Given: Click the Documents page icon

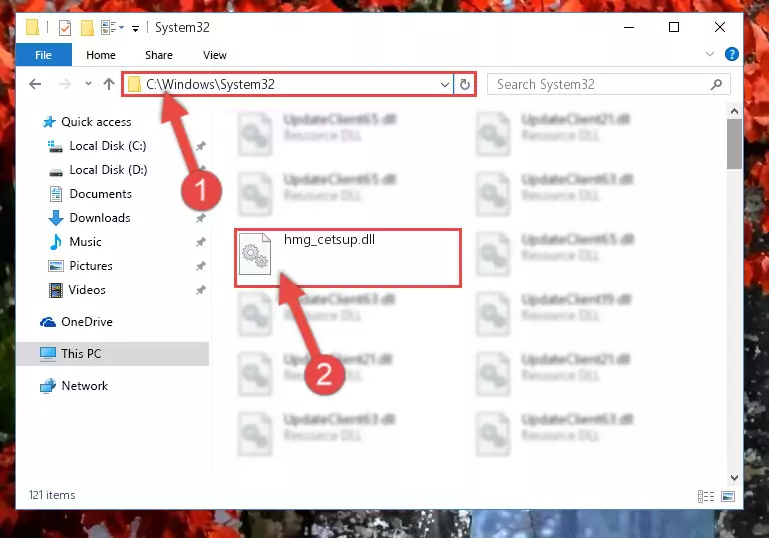Looking at the screenshot, I should tap(56, 194).
